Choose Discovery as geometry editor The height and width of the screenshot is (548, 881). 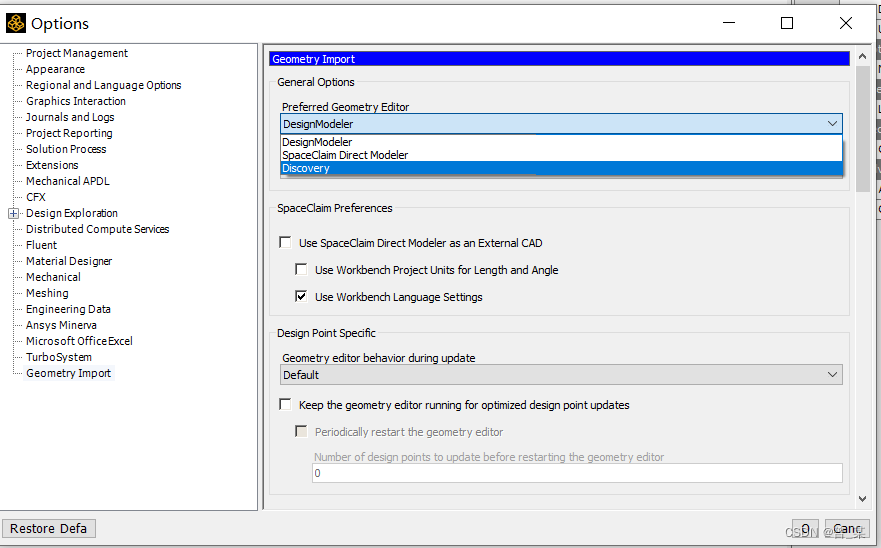(x=561, y=168)
